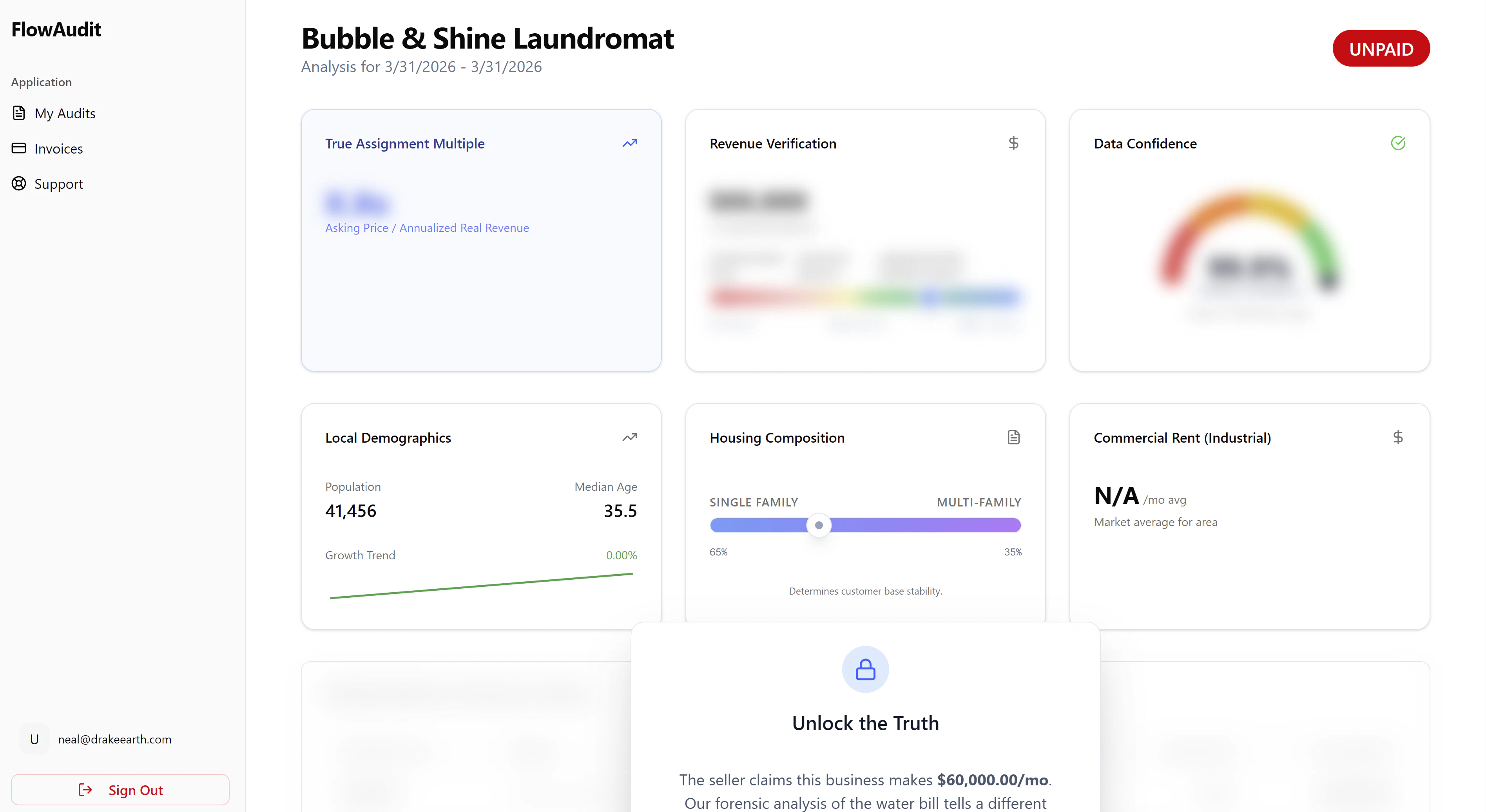Click dollar icon on Revenue Verification card
1486x812 pixels.
point(1013,143)
